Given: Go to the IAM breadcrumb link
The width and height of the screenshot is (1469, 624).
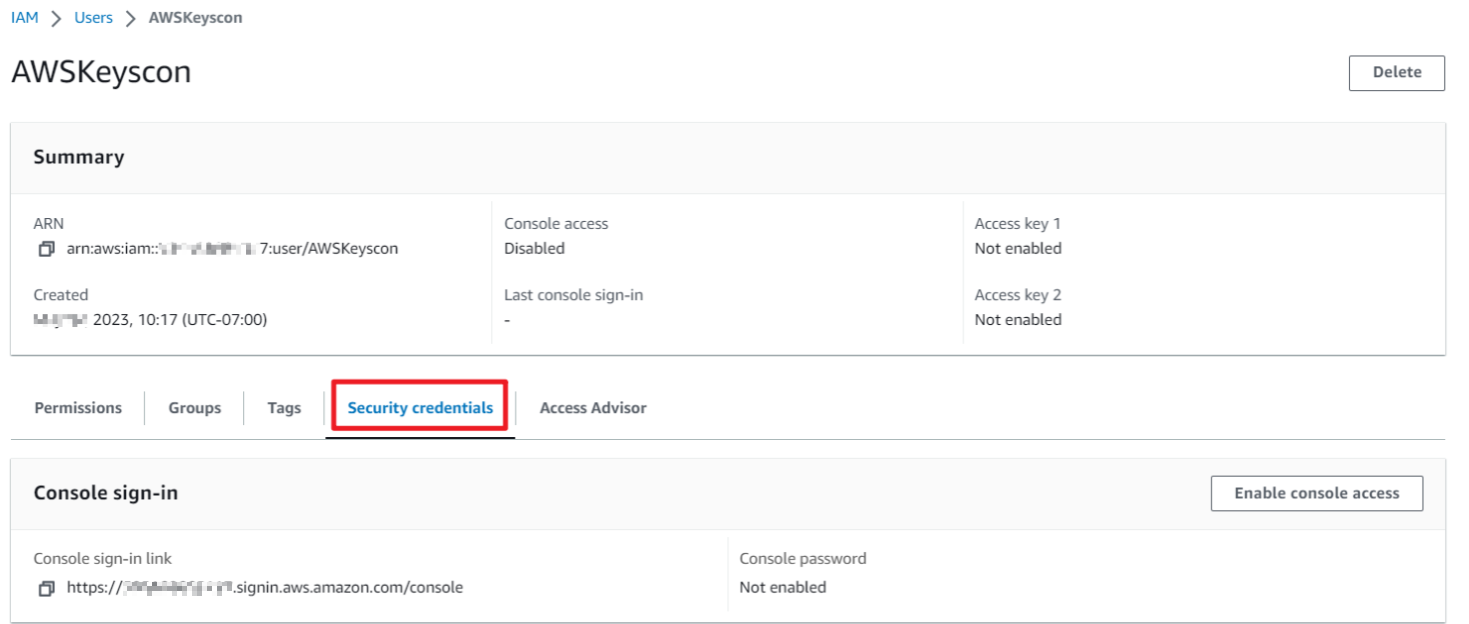Looking at the screenshot, I should coord(25,18).
